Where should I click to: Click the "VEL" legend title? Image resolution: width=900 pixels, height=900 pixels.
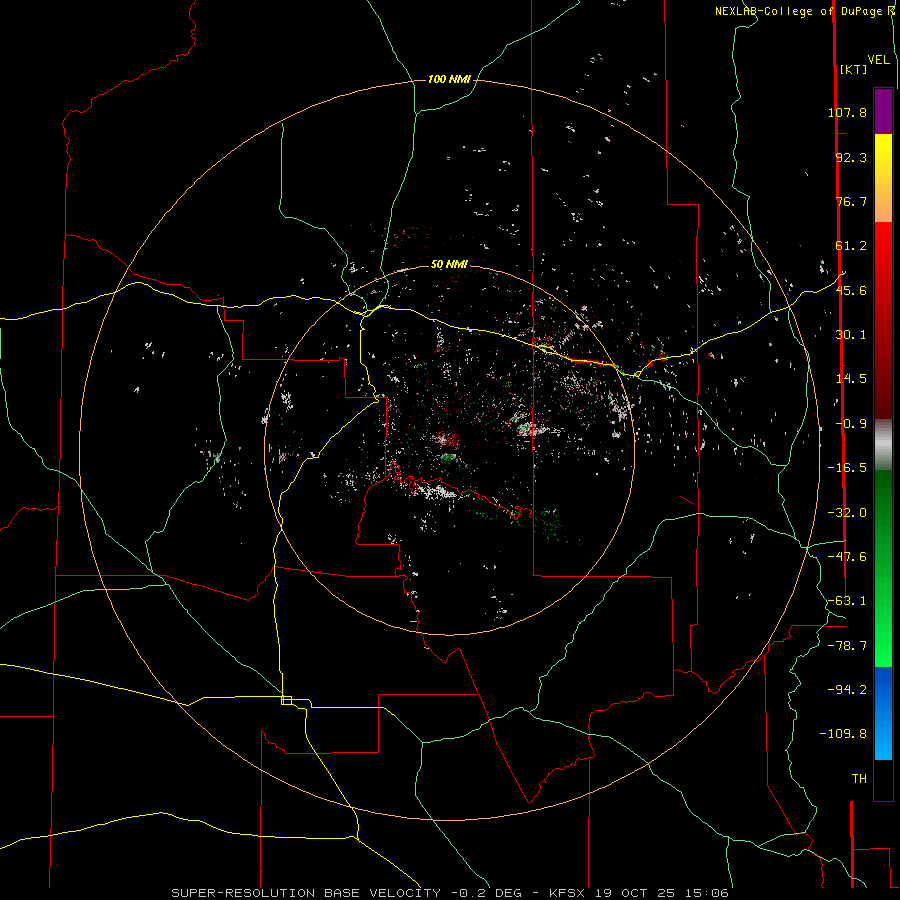[878, 60]
